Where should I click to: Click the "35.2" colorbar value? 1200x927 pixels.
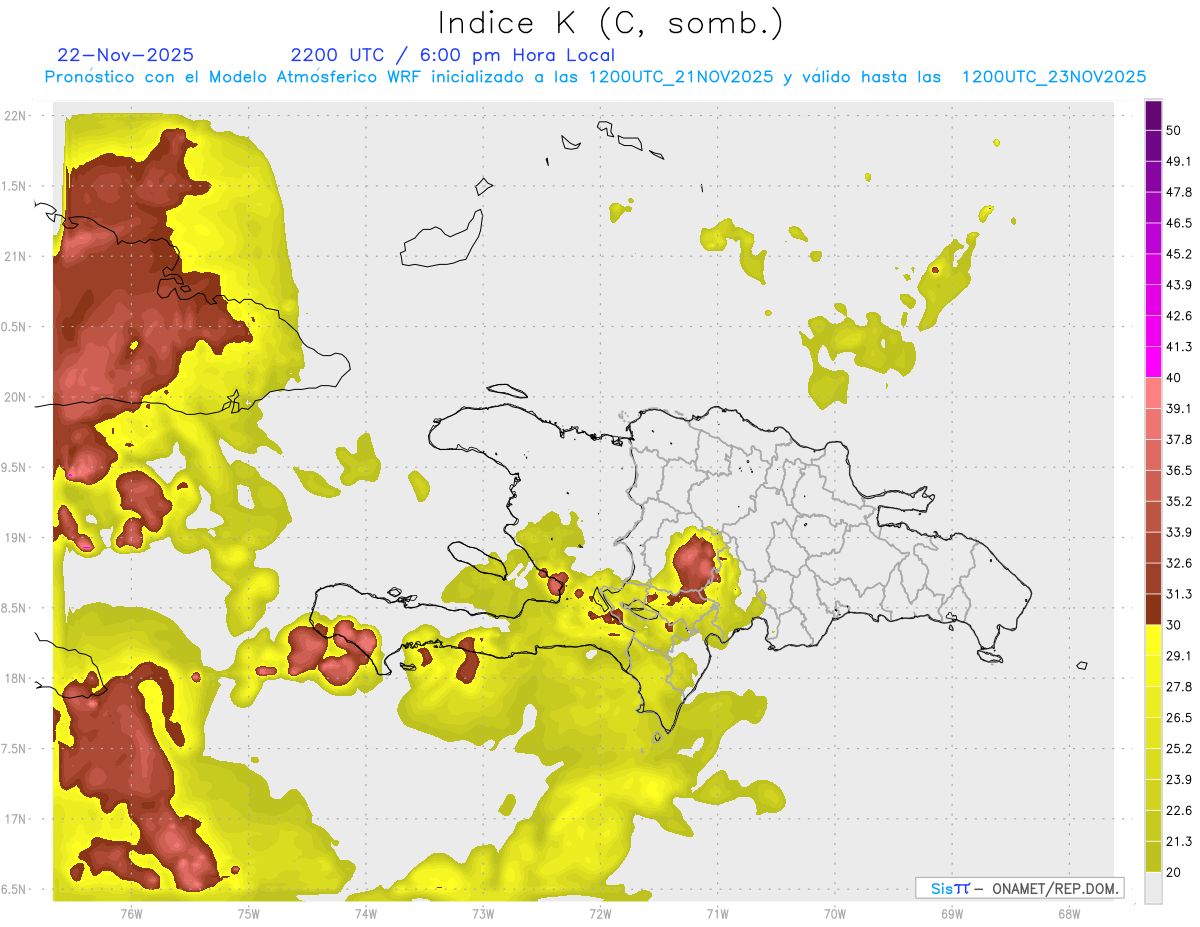coord(1179,502)
